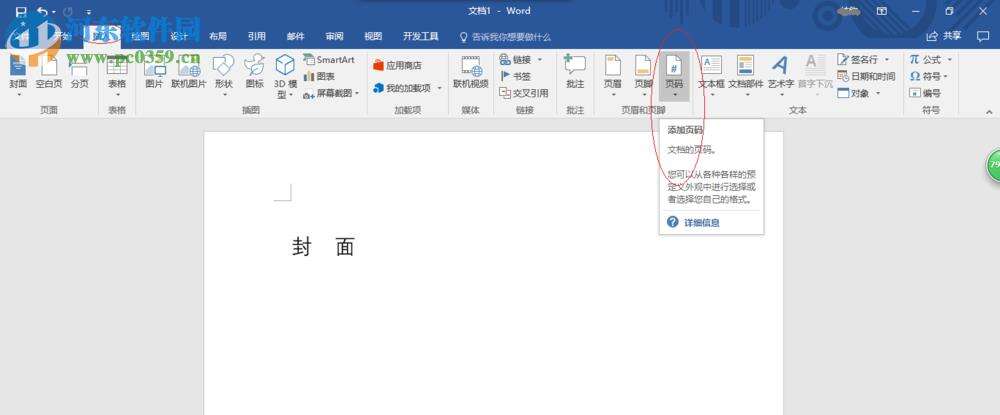Add a 批注 (comment)
This screenshot has width=1000, height=415.
[574, 73]
